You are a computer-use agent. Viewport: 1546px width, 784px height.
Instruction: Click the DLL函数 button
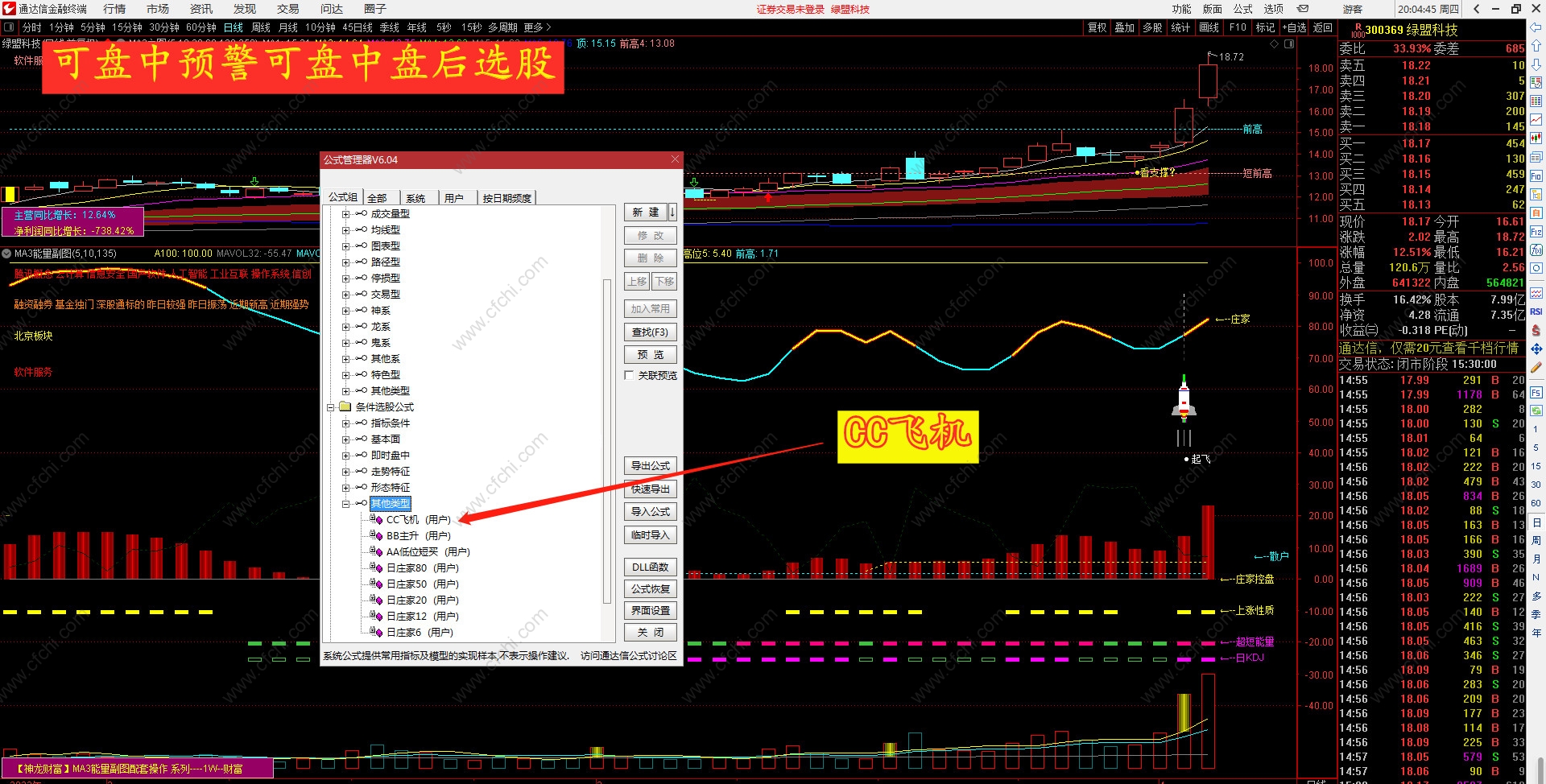651,567
